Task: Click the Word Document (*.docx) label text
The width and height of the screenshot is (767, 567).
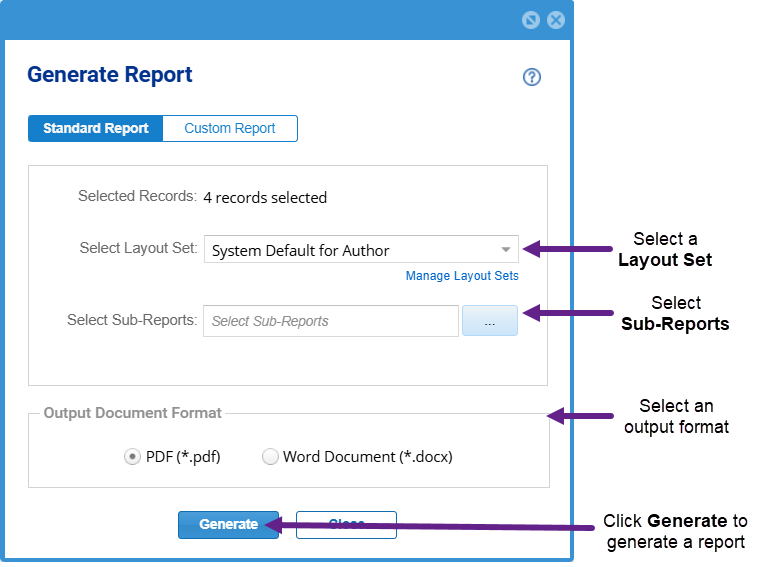Action: pos(367,457)
